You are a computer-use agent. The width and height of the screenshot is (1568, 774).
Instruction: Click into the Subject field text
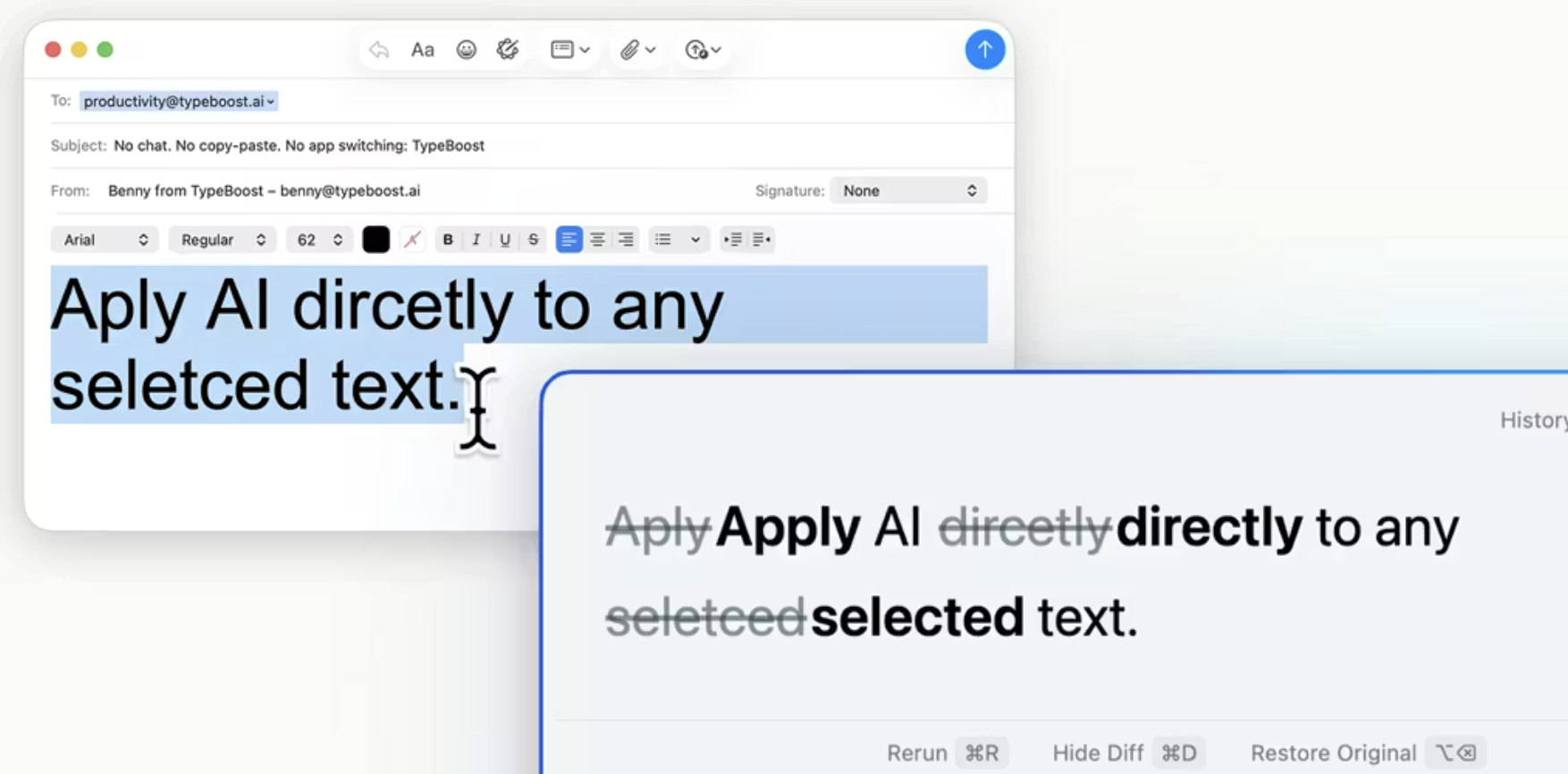tap(299, 146)
